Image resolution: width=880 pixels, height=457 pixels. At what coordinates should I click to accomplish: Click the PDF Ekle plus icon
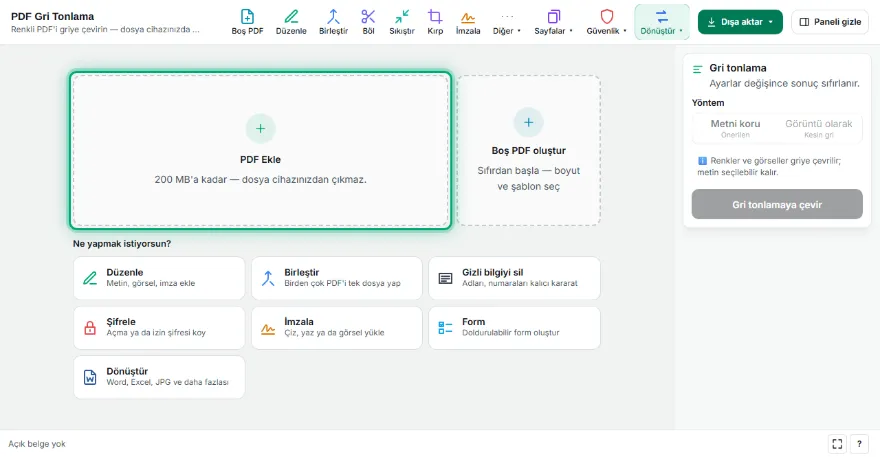pyautogui.click(x=260, y=129)
